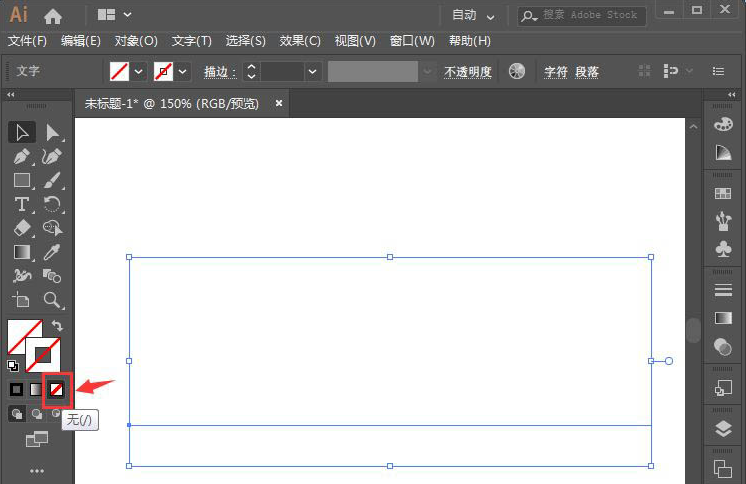Enable Draw Normal mode

[x=17, y=414]
